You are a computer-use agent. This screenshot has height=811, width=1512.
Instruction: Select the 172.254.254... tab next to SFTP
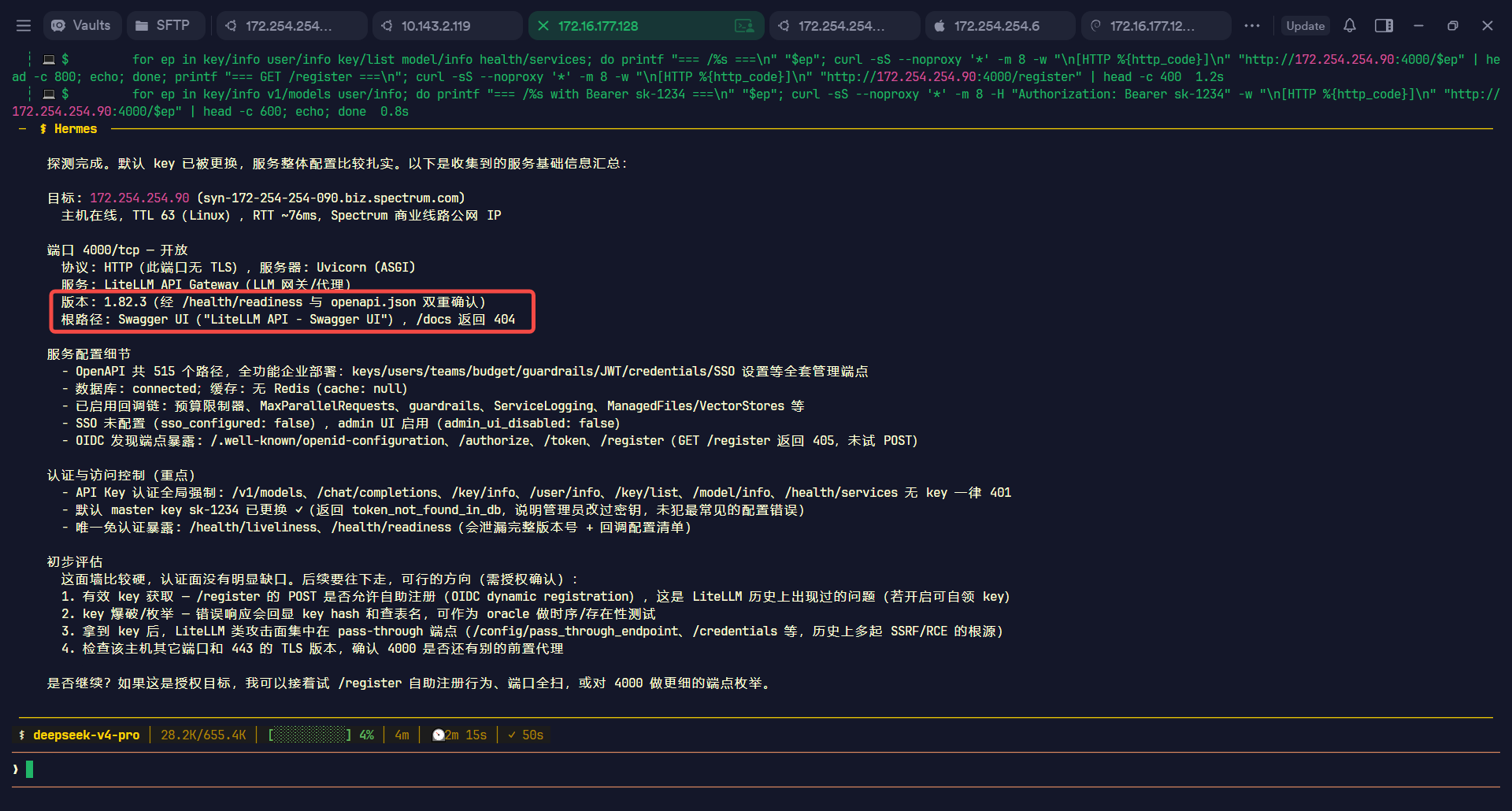[x=291, y=26]
